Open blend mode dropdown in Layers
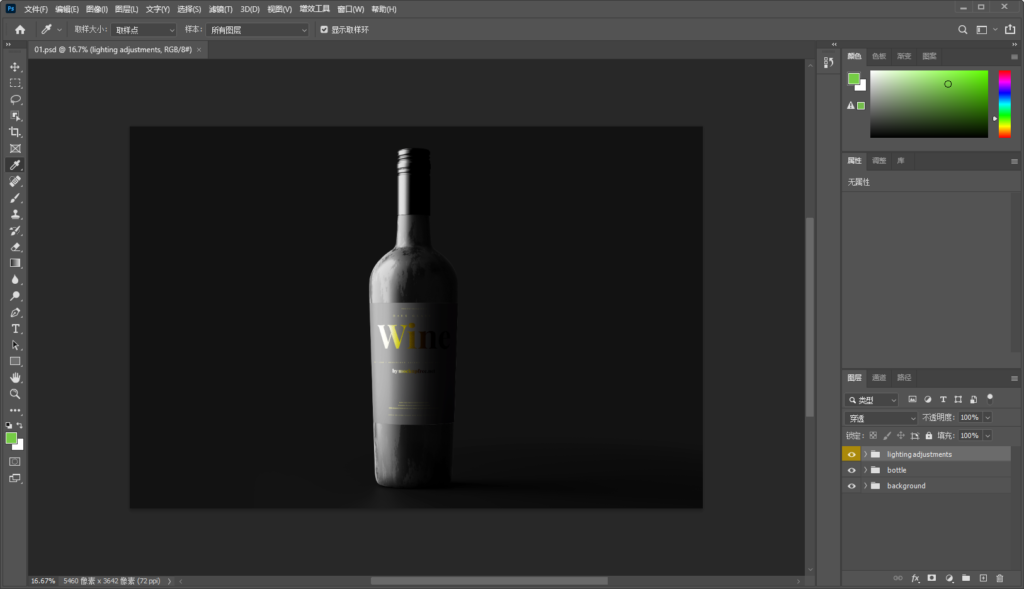The height and width of the screenshot is (589, 1024). pyautogui.click(x=881, y=418)
